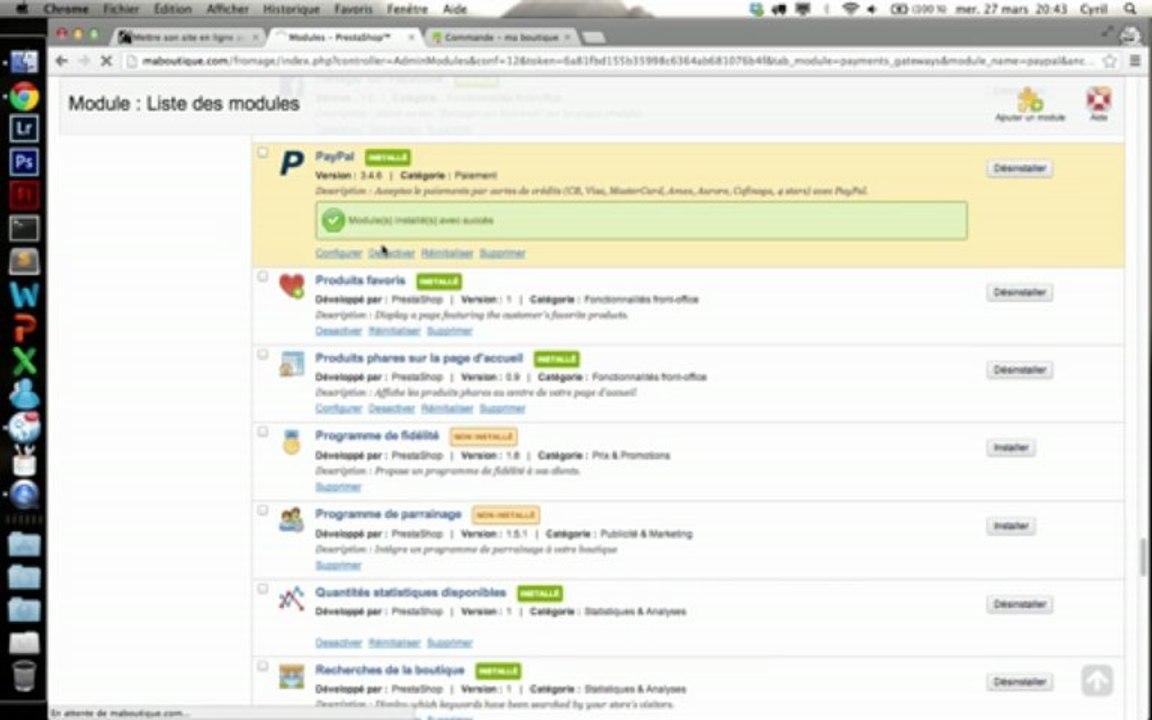Launch PowerPoint from the dock
The width and height of the screenshot is (1152, 720).
(24, 328)
